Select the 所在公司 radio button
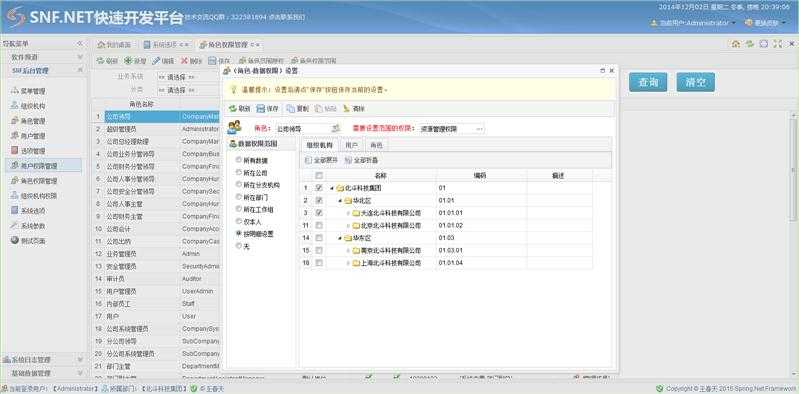Image resolution: width=799 pixels, height=394 pixels. click(238, 172)
